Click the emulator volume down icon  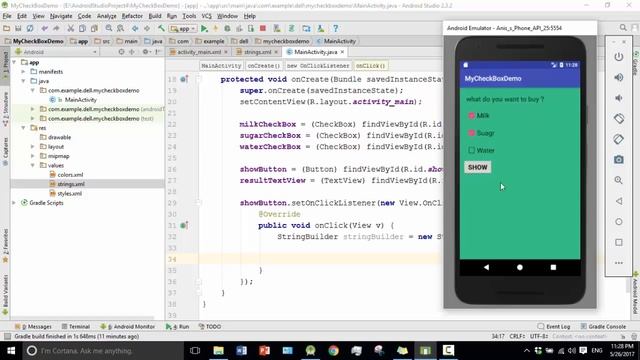click(619, 98)
